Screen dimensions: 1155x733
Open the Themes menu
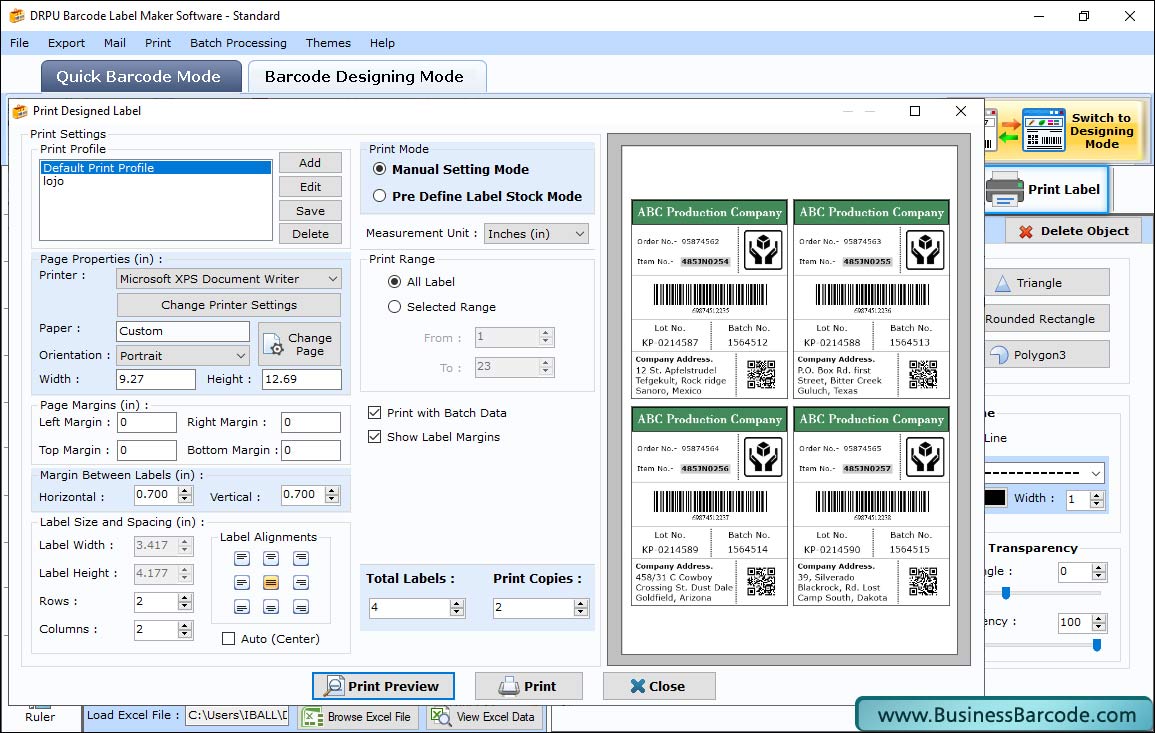tap(328, 43)
